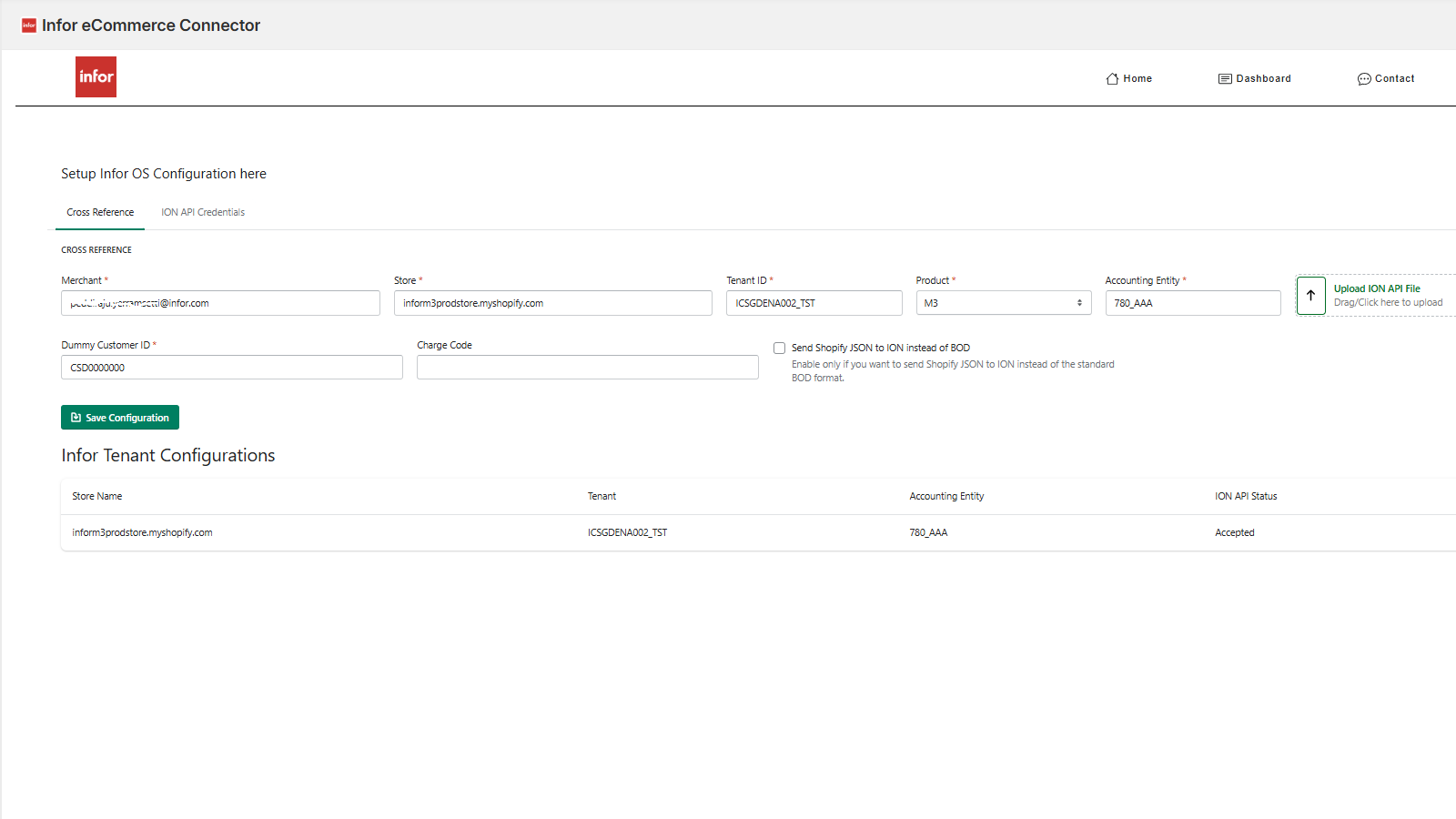
Task: Focus the Store input field
Action: pyautogui.click(x=553, y=303)
